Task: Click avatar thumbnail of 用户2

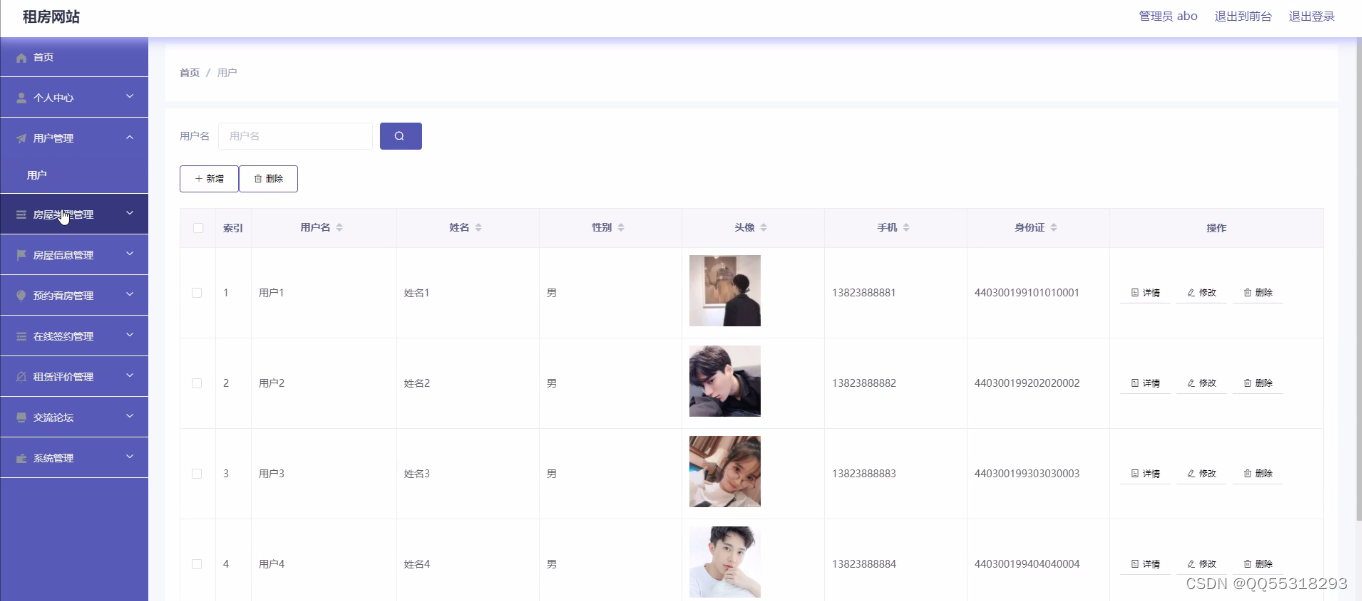Action: (x=725, y=381)
